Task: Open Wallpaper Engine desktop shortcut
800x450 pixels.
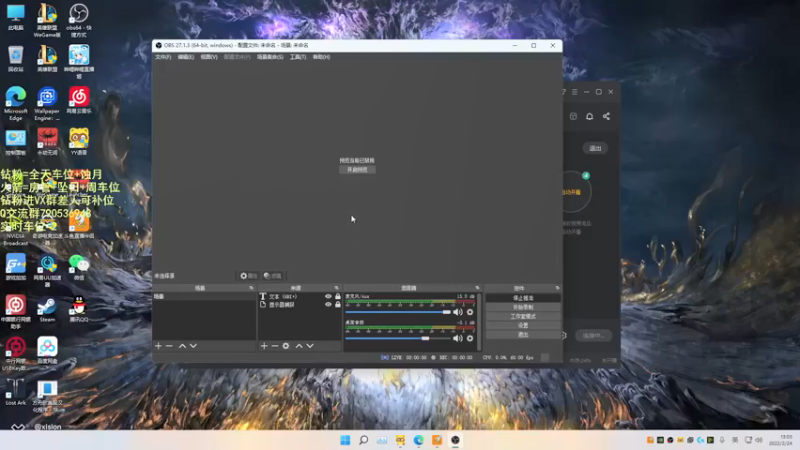Action: (x=47, y=103)
